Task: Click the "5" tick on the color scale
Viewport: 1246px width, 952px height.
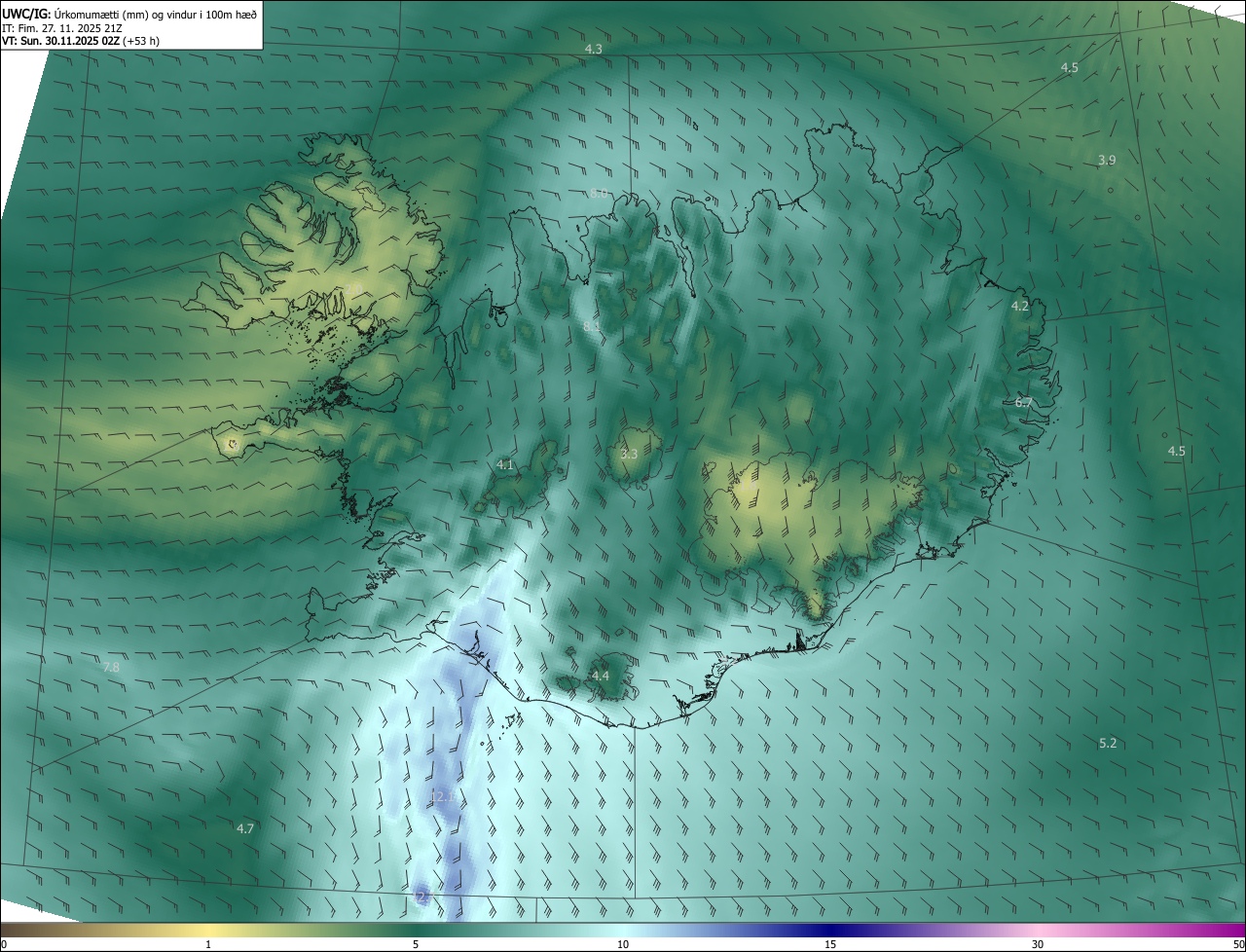Action: tap(416, 944)
